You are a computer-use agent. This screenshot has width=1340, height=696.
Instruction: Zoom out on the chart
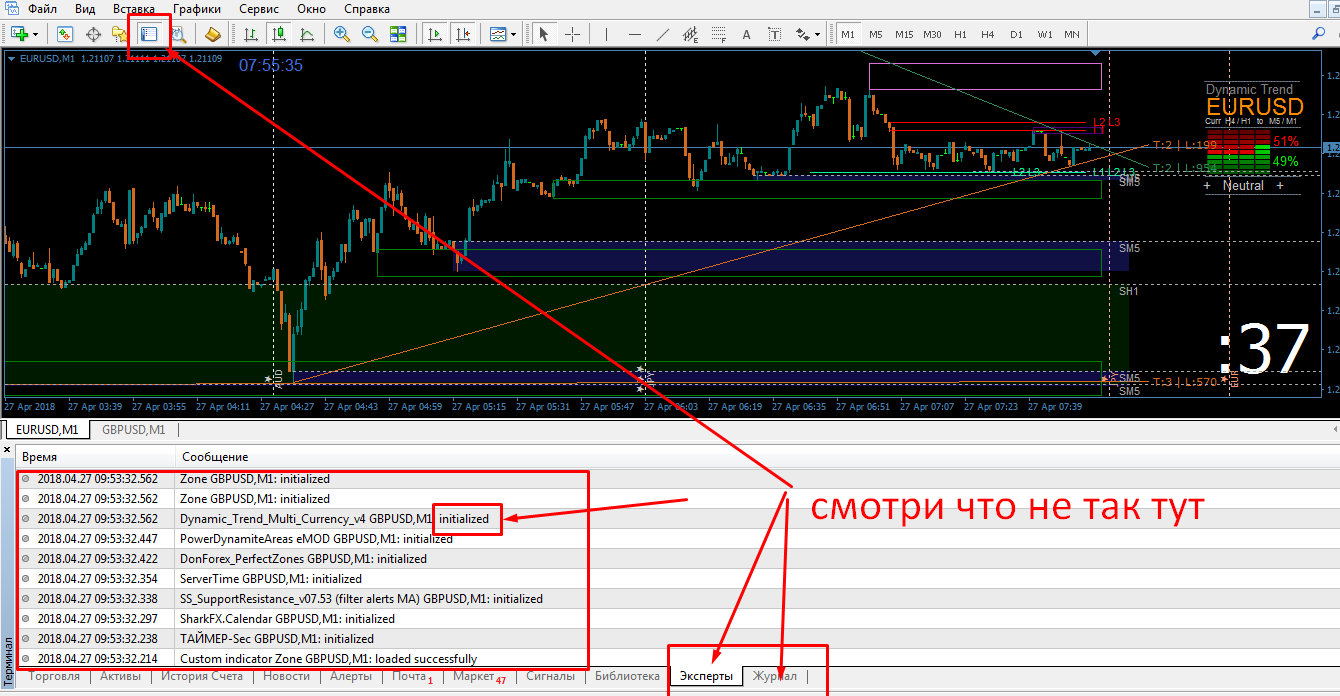[370, 34]
